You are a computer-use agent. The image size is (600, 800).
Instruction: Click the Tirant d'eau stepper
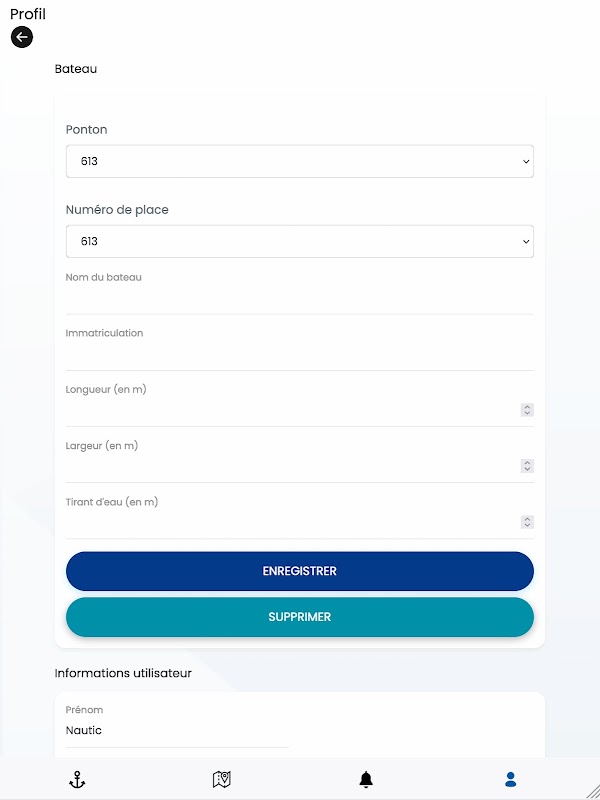click(x=527, y=522)
